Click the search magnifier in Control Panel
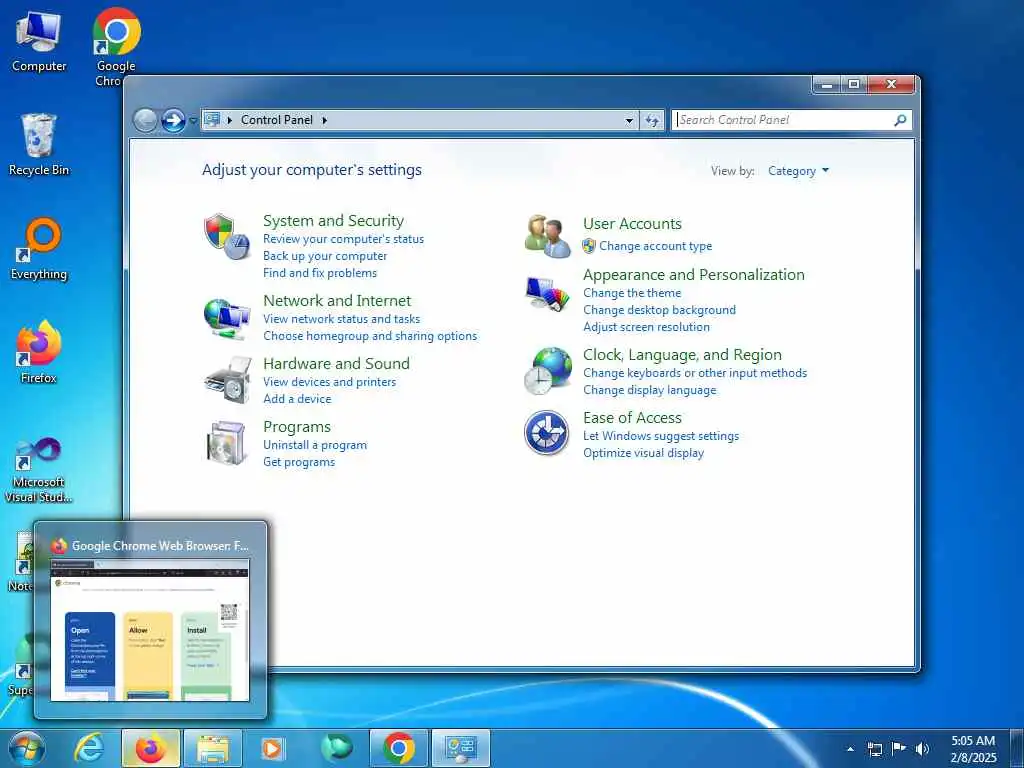Image resolution: width=1024 pixels, height=768 pixels. coord(900,120)
